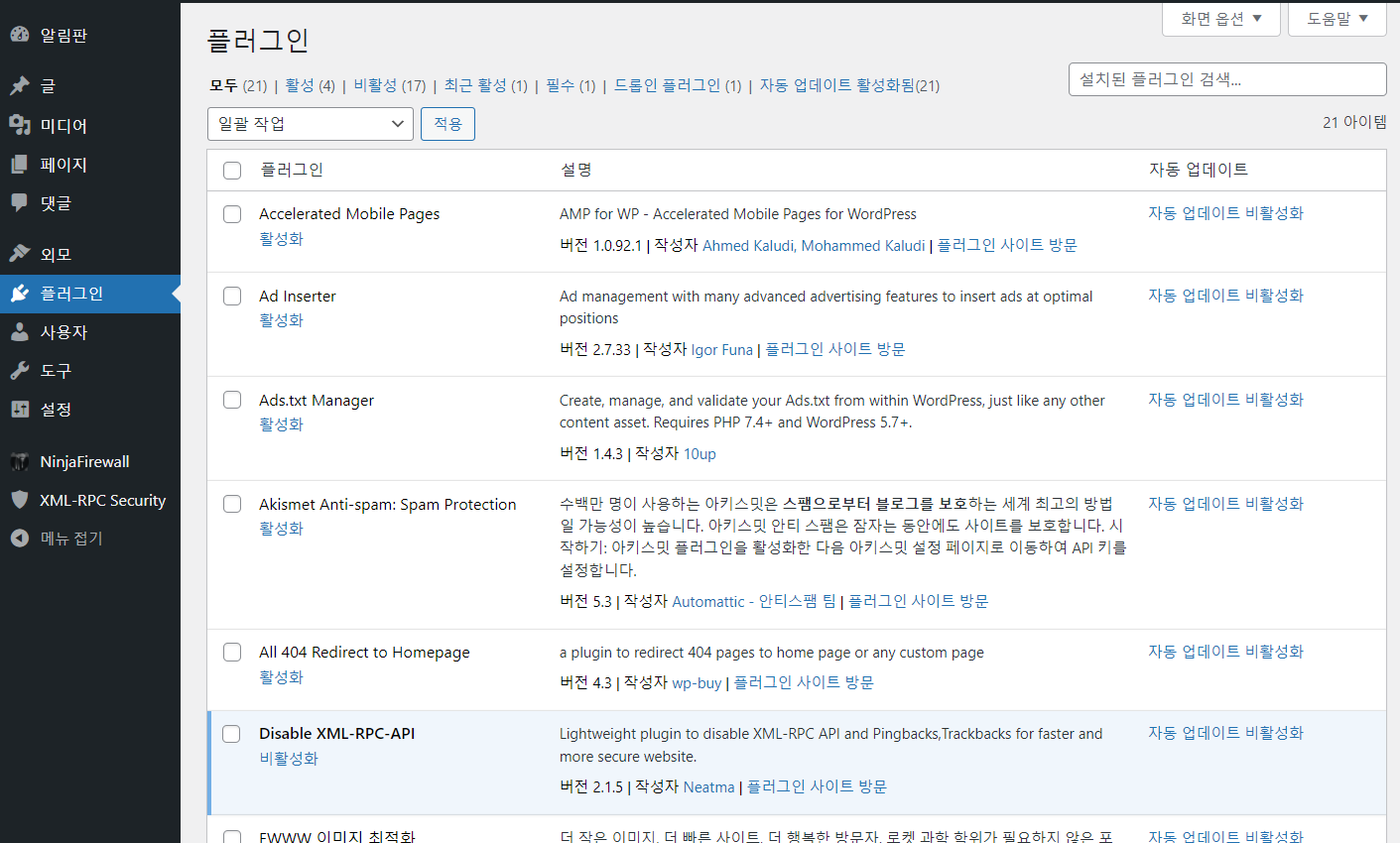Click the pages icon beside 페이지
1400x843 pixels.
(20, 164)
